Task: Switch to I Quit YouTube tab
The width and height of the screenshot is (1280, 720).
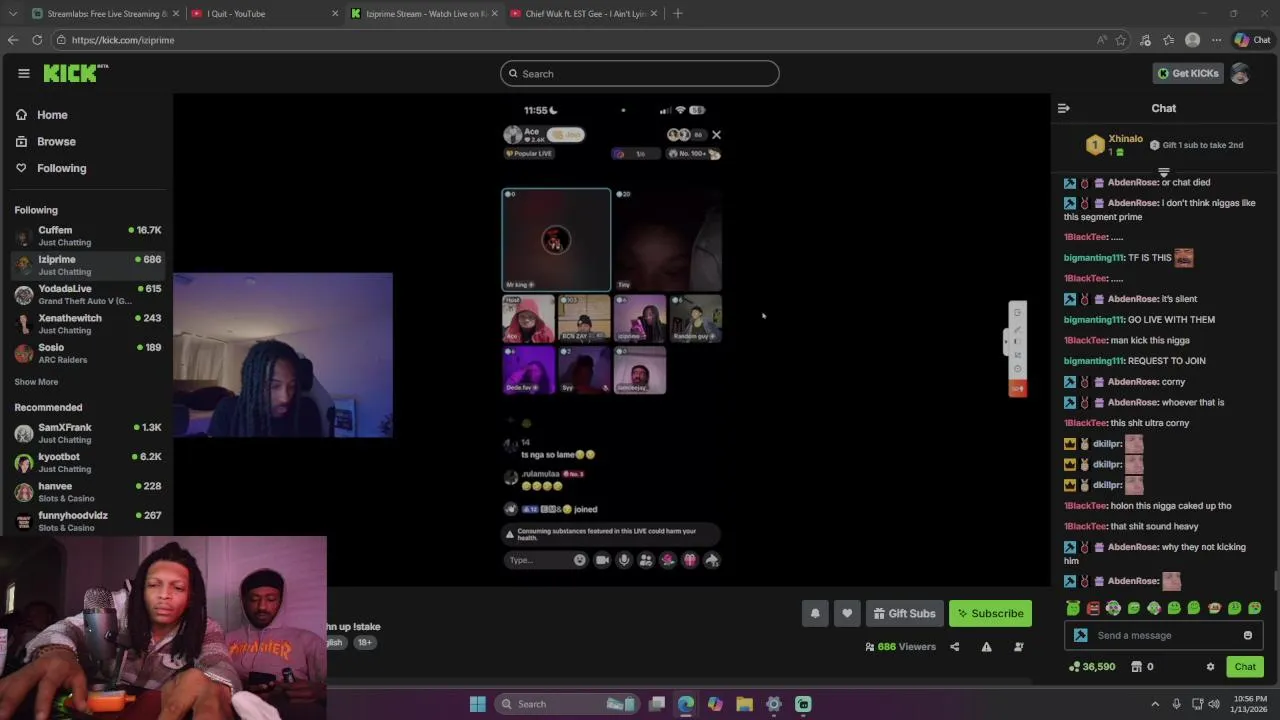Action: [263, 14]
